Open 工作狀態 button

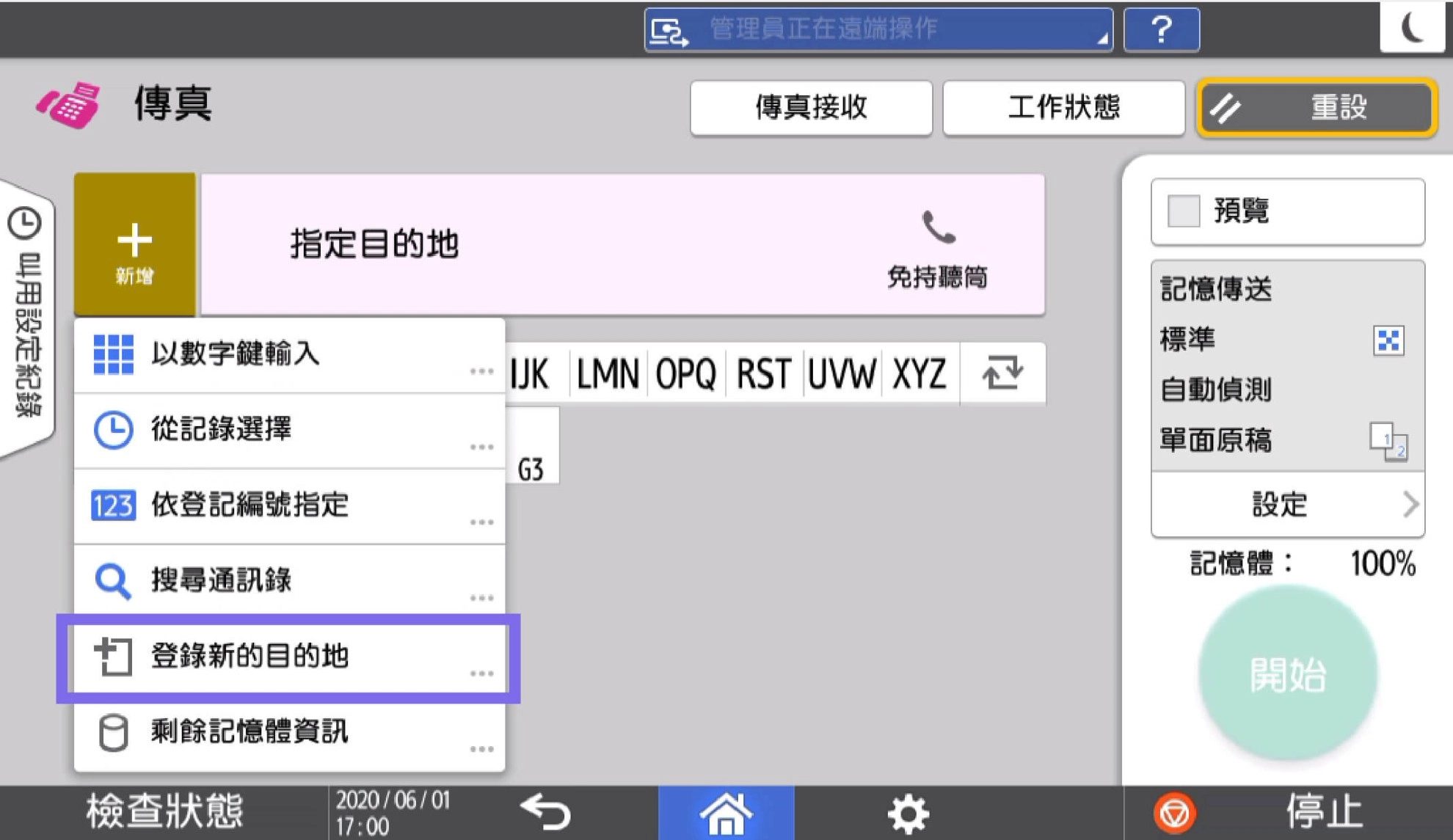[1063, 108]
